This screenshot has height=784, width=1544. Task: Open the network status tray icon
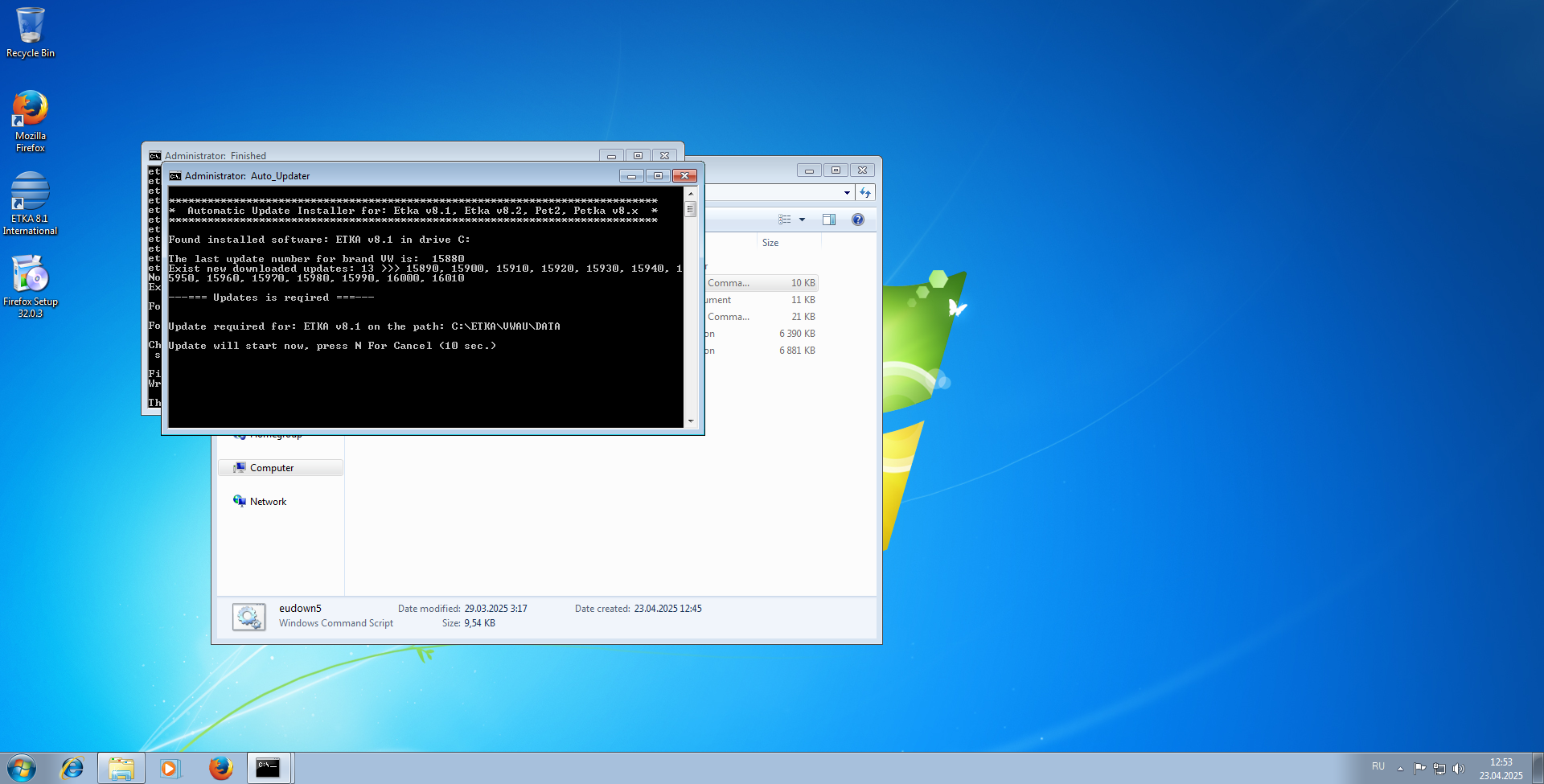click(1439, 769)
